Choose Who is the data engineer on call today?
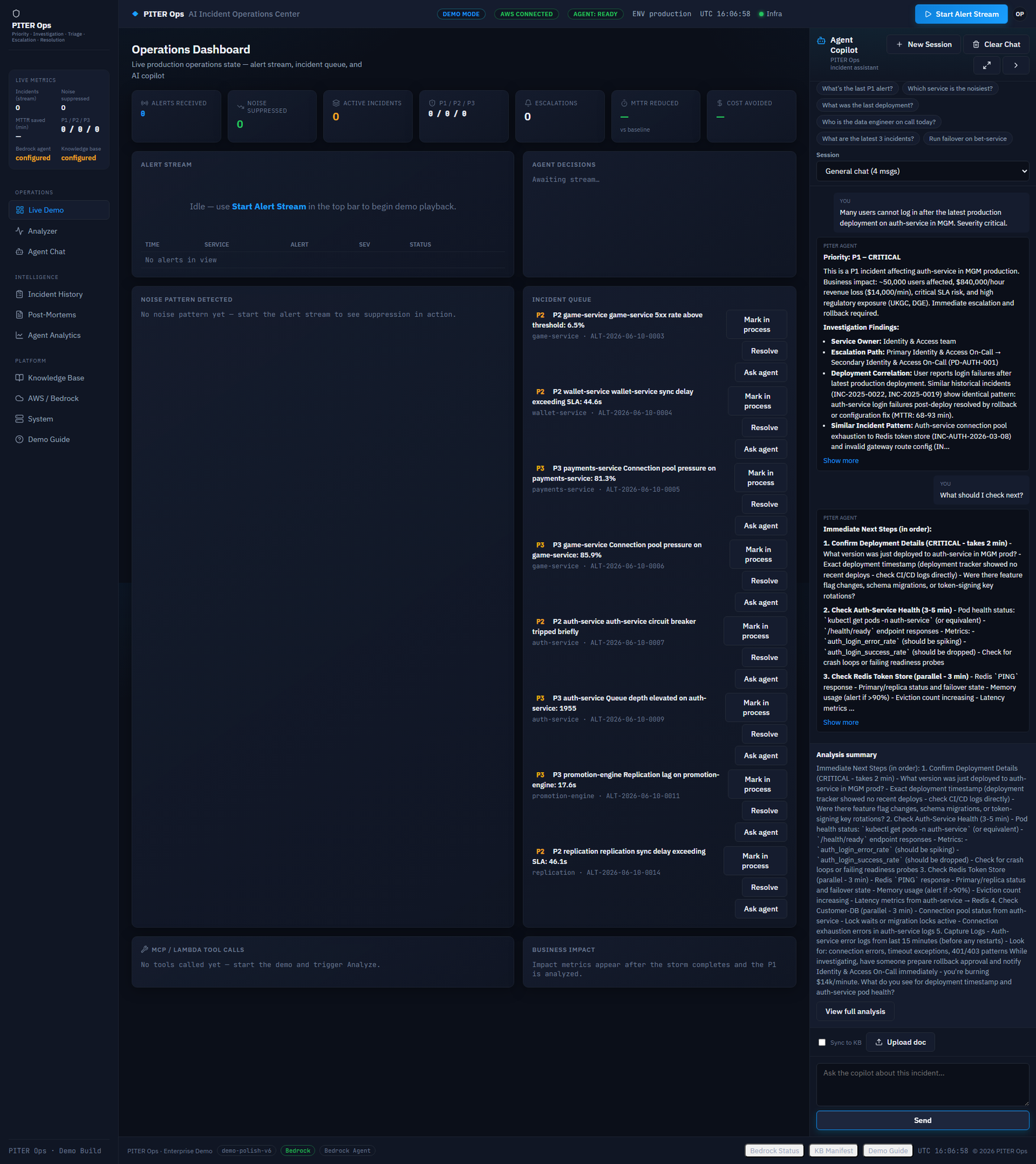The image size is (1036, 1164). point(879,122)
